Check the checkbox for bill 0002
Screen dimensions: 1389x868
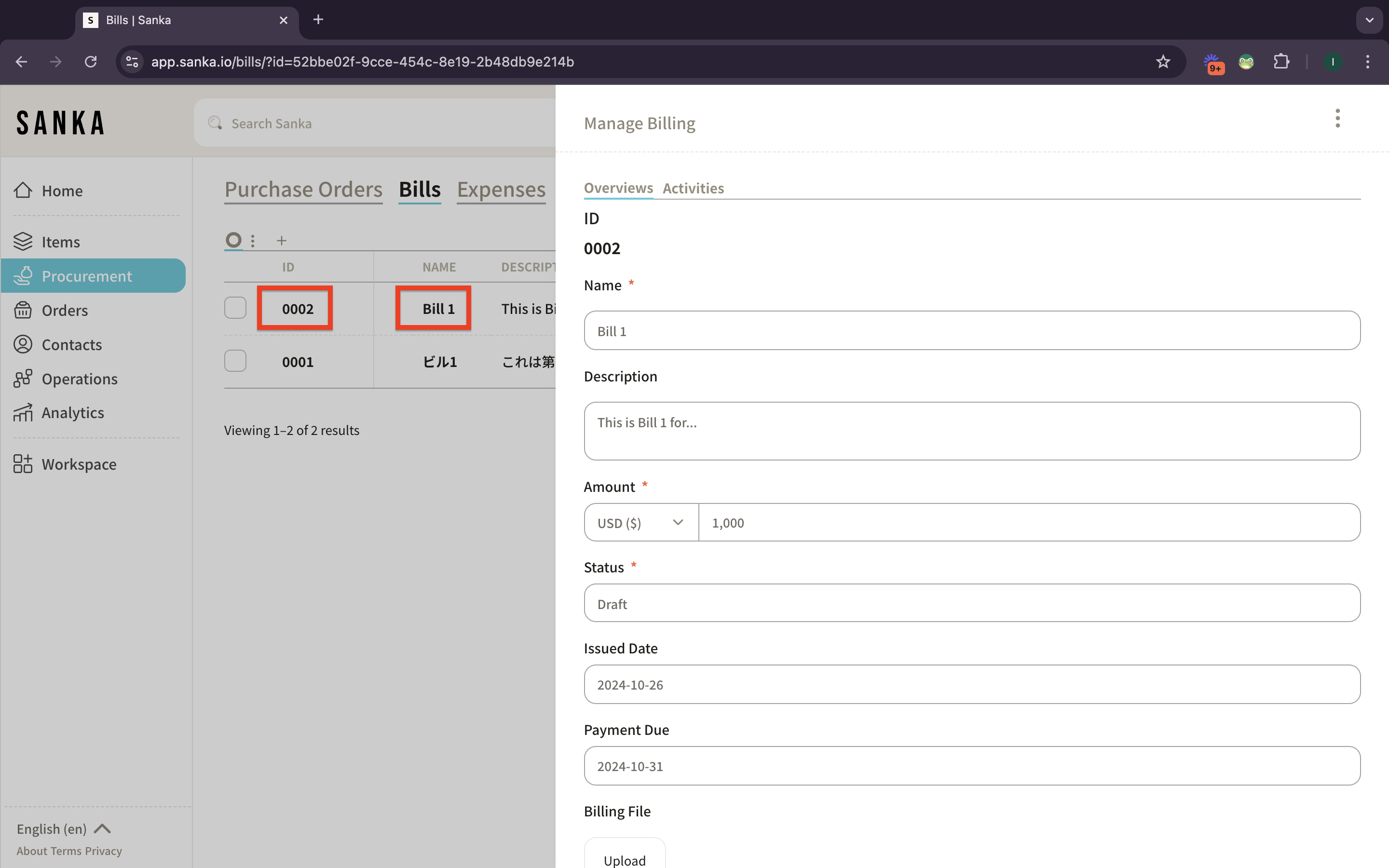235,308
